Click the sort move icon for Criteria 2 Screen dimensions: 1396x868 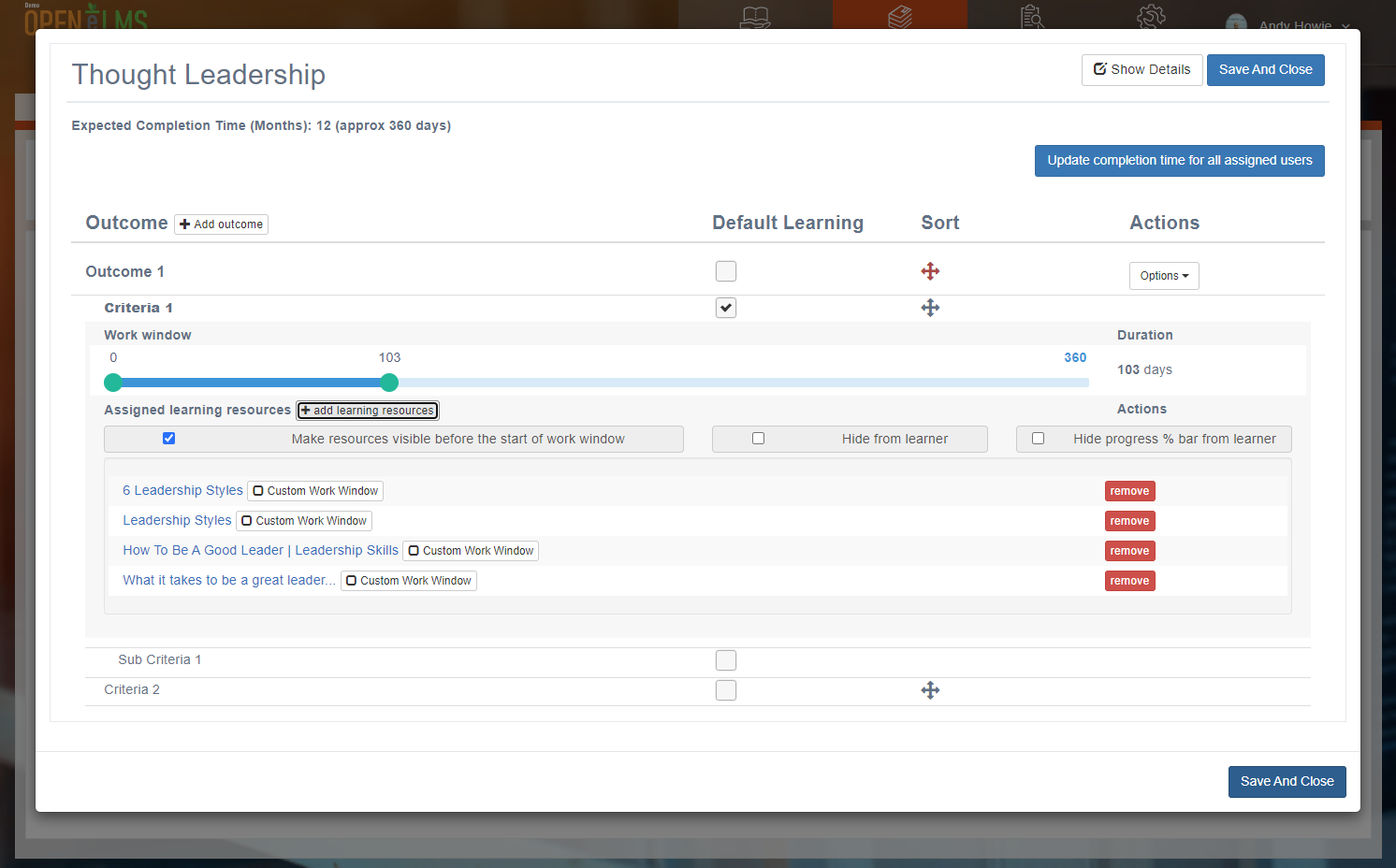coord(930,690)
